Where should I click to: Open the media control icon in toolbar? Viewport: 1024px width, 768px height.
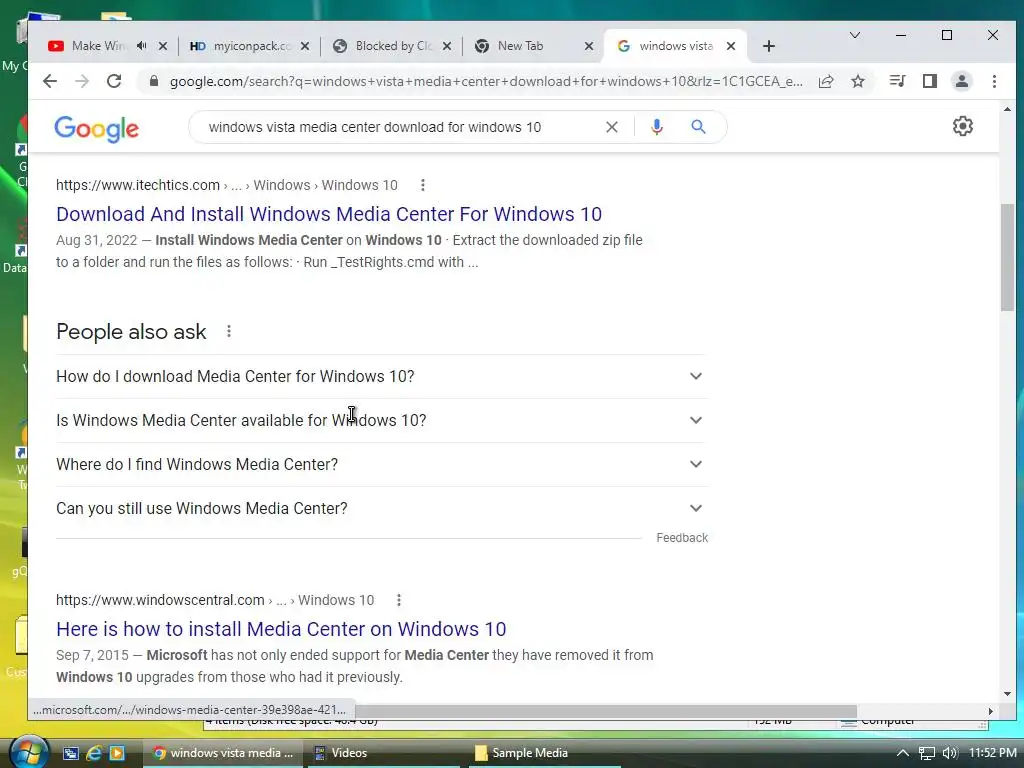tap(897, 81)
